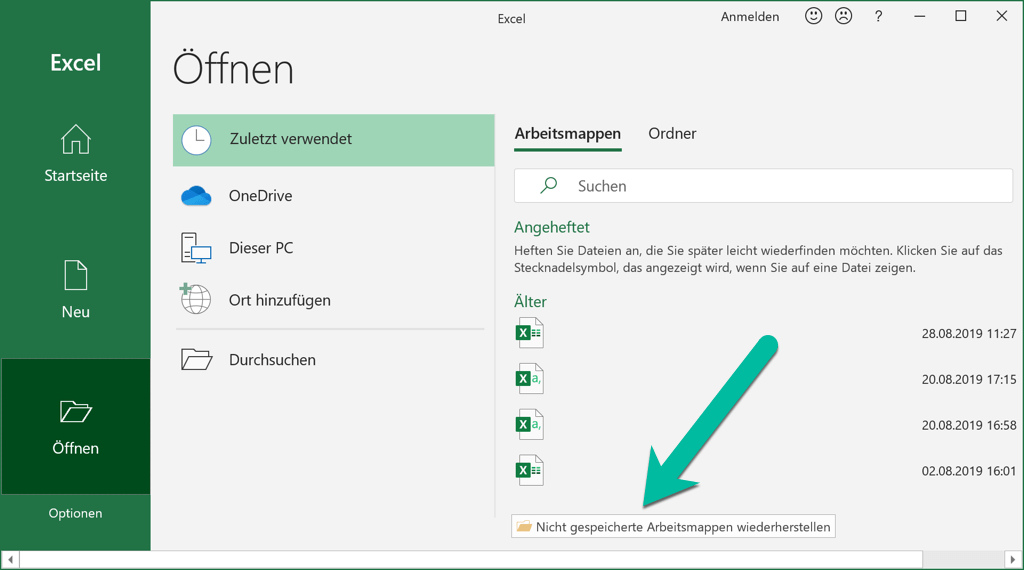Screen dimensions: 1024x570
Task: Open Optionen in the sidebar
Action: coord(75,513)
